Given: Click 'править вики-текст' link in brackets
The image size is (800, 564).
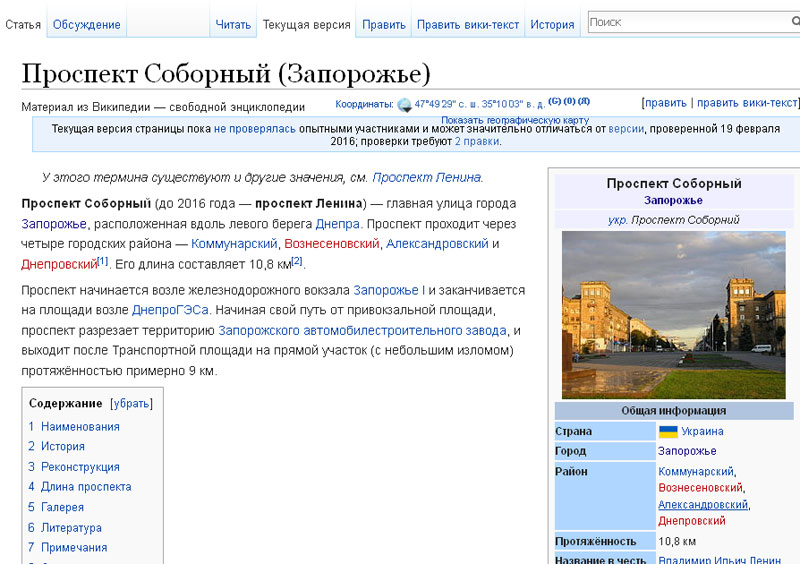Looking at the screenshot, I should click(x=746, y=102).
